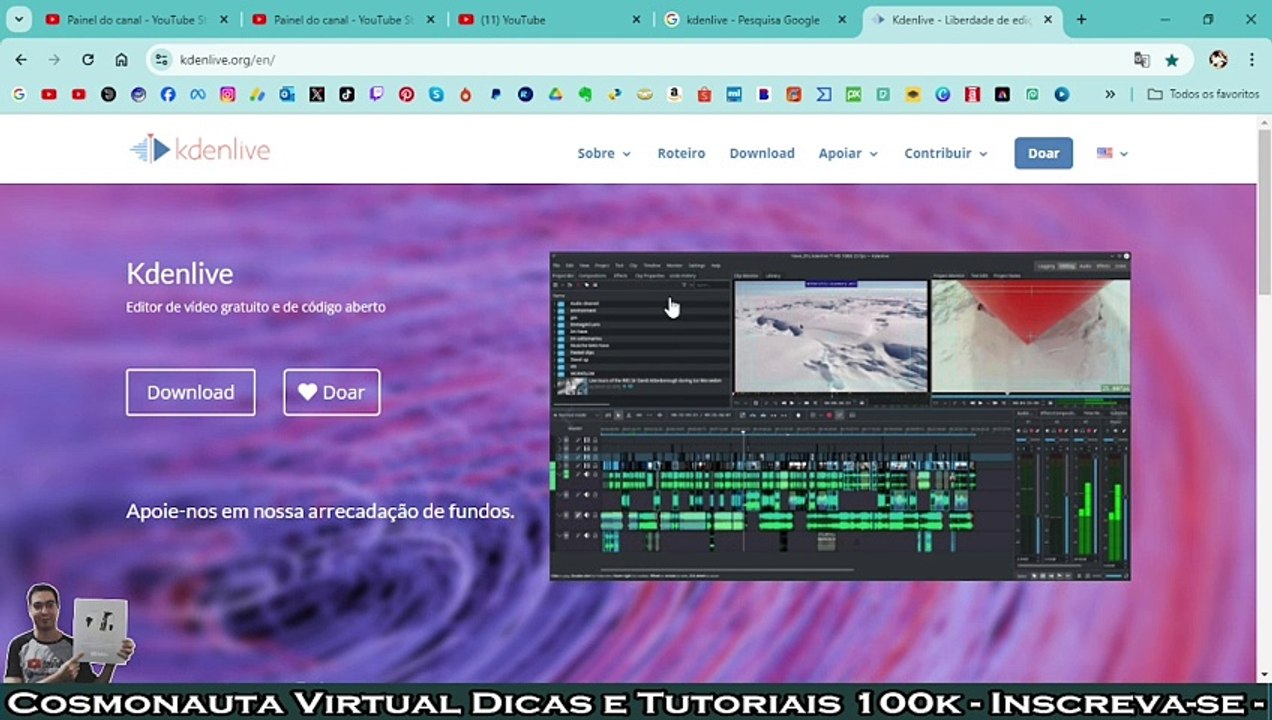This screenshot has width=1272, height=720.
Task: Open the Google bookmark
Action: [18, 94]
